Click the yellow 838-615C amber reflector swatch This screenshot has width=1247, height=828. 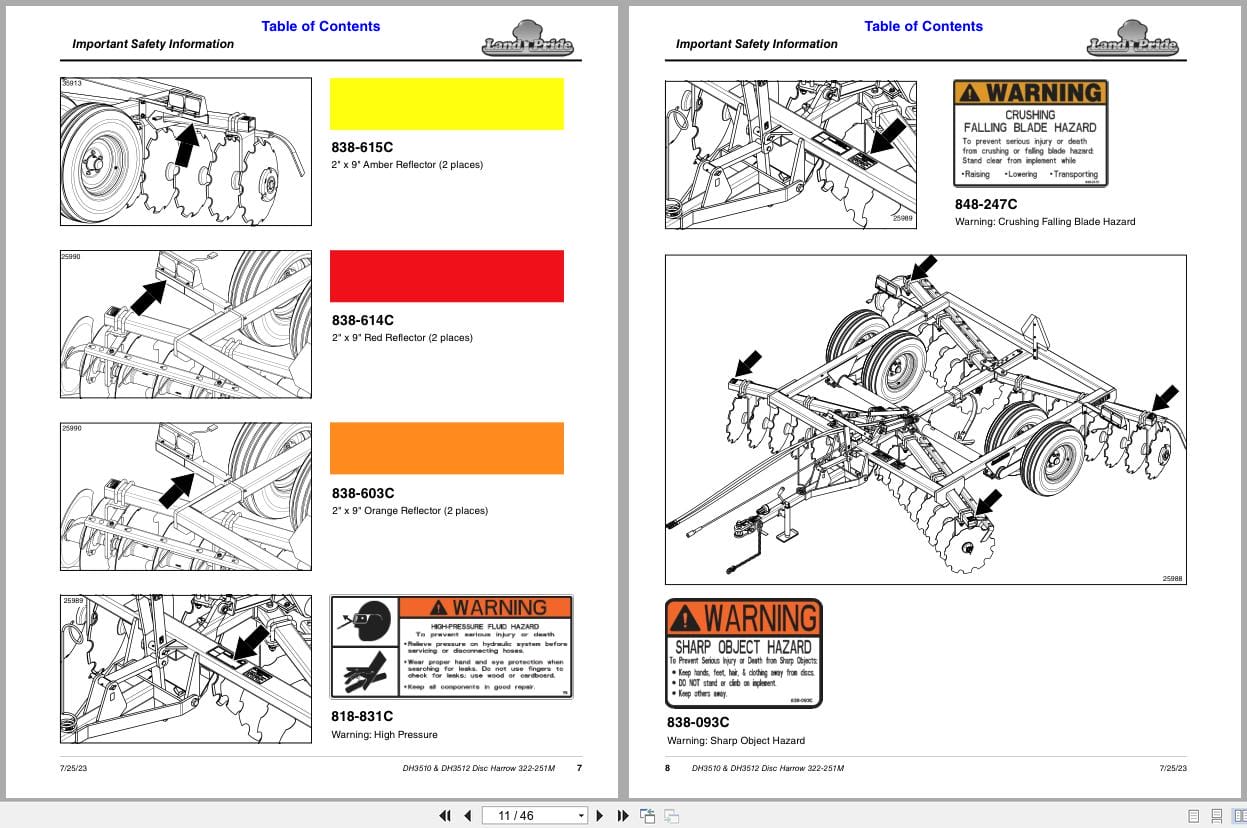point(447,103)
